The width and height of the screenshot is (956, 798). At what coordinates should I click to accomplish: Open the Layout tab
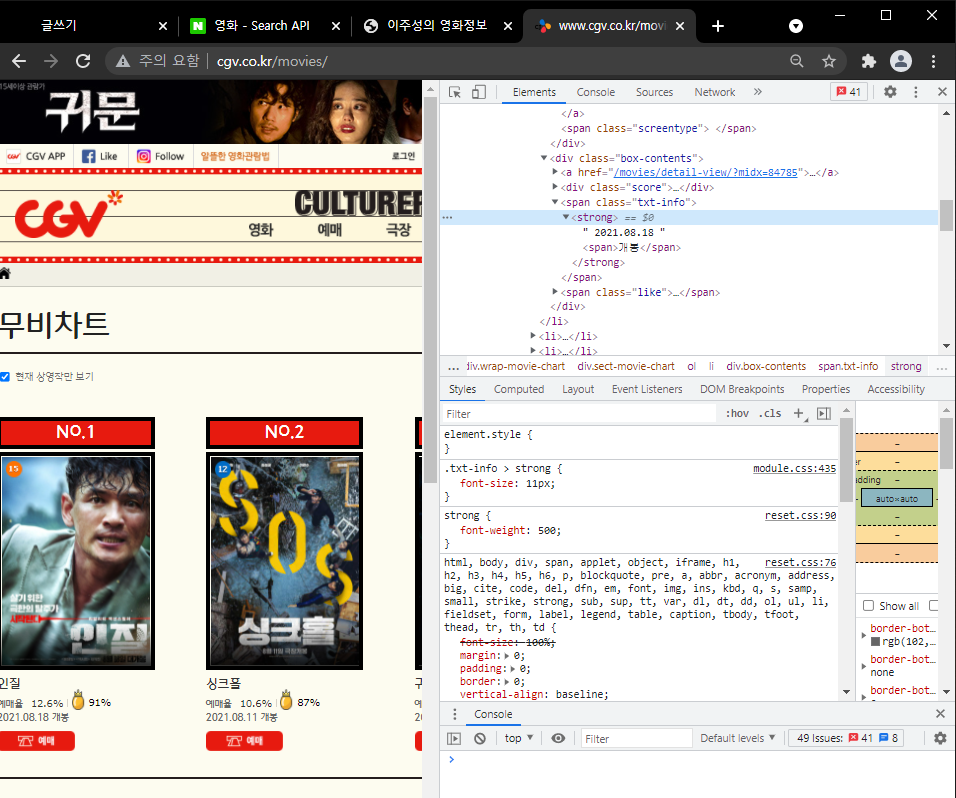[x=577, y=389]
